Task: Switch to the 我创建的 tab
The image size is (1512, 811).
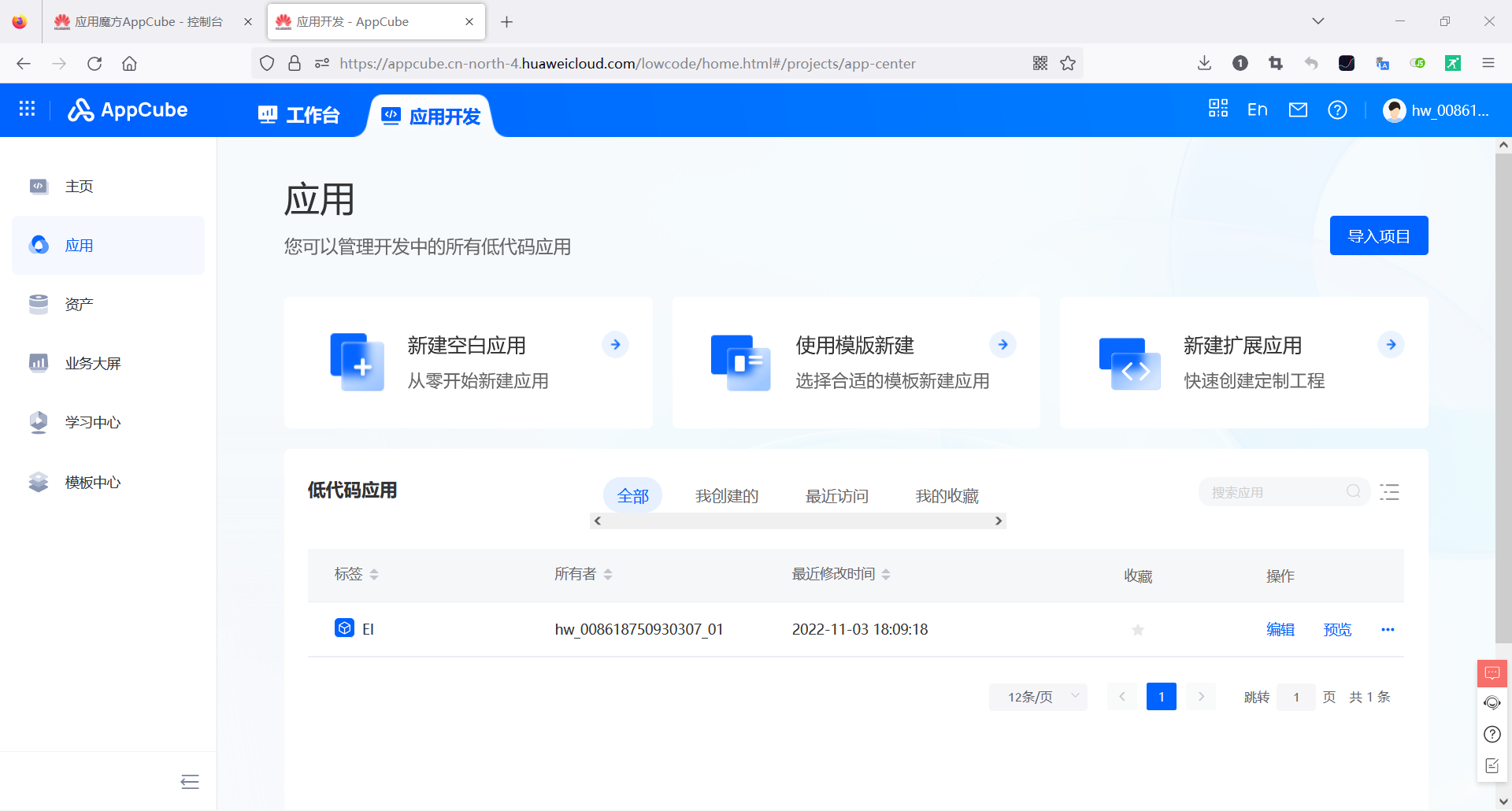Action: click(726, 495)
